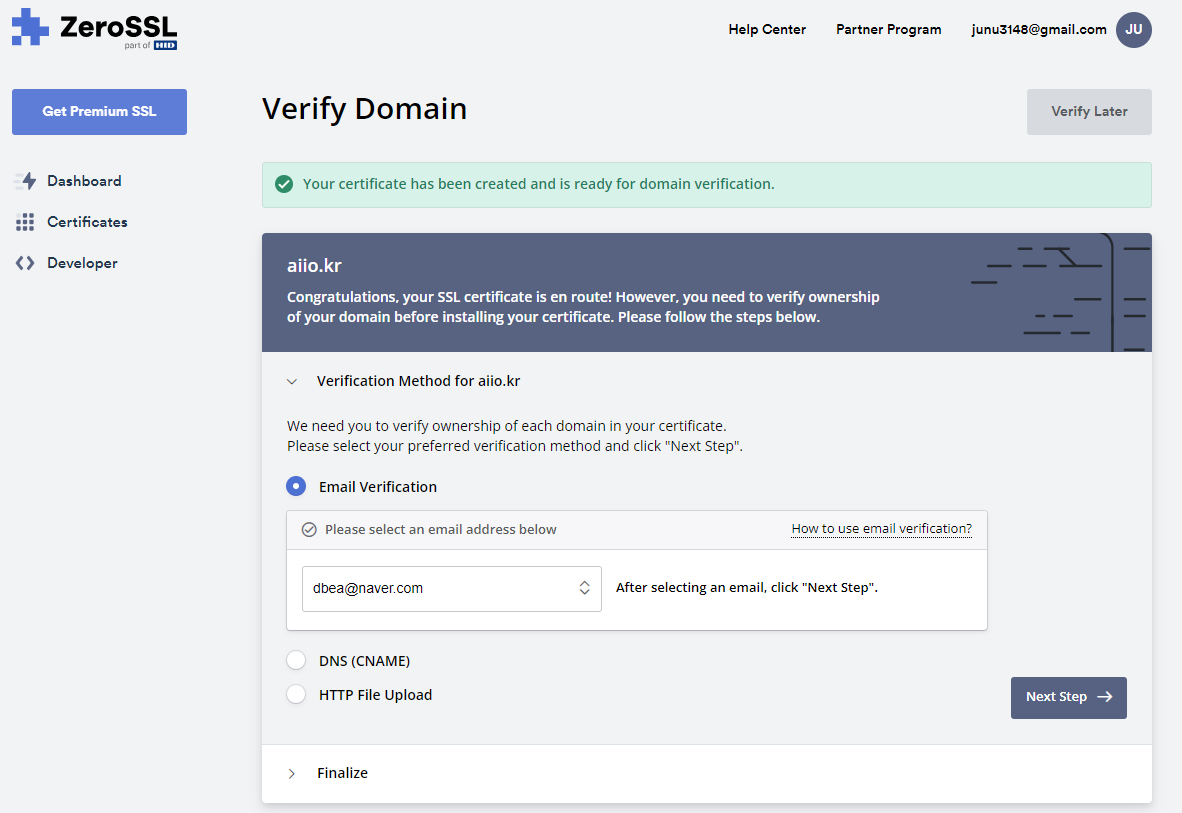Collapse the Verification Method section chevron

292,382
